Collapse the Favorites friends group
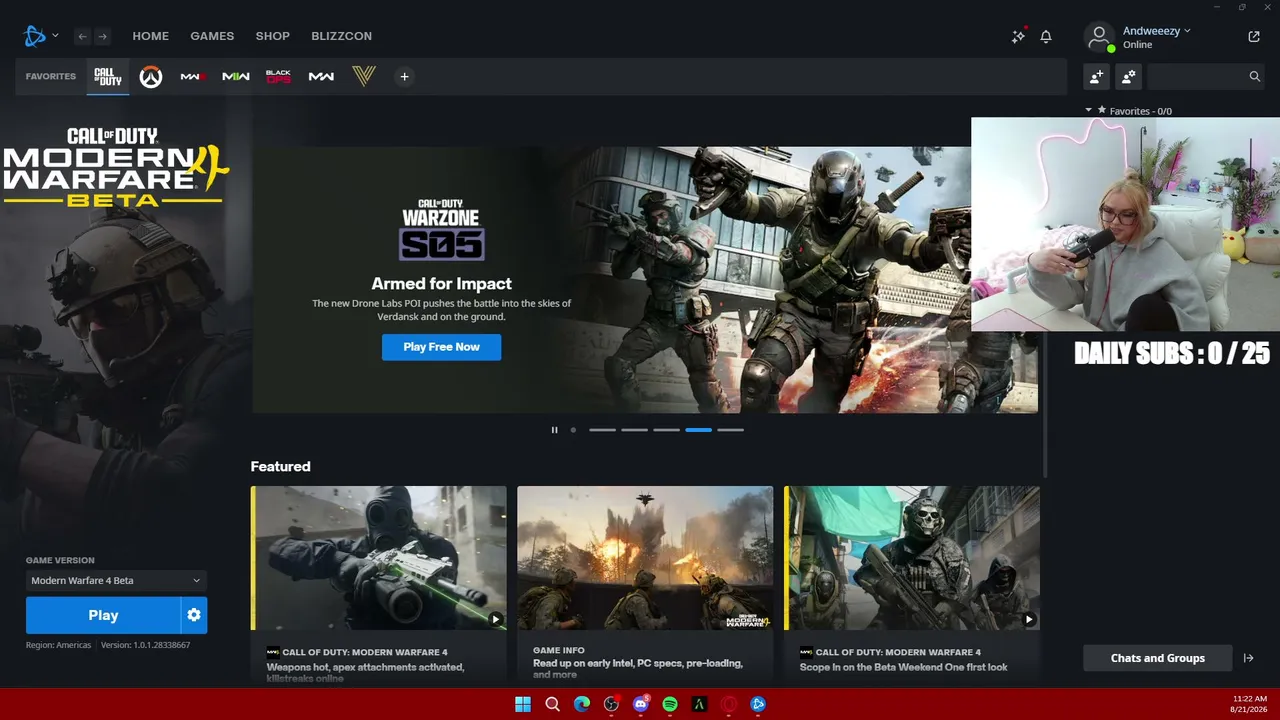 [1089, 110]
